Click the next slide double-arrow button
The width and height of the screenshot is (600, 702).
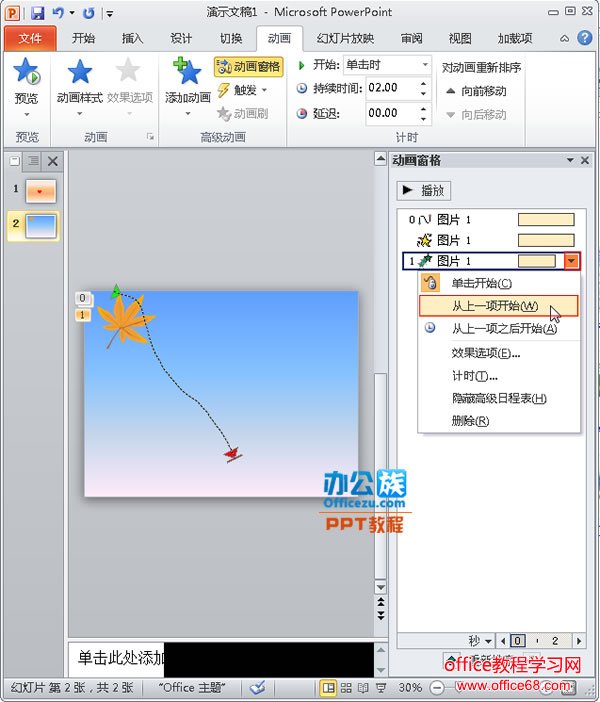pyautogui.click(x=381, y=615)
